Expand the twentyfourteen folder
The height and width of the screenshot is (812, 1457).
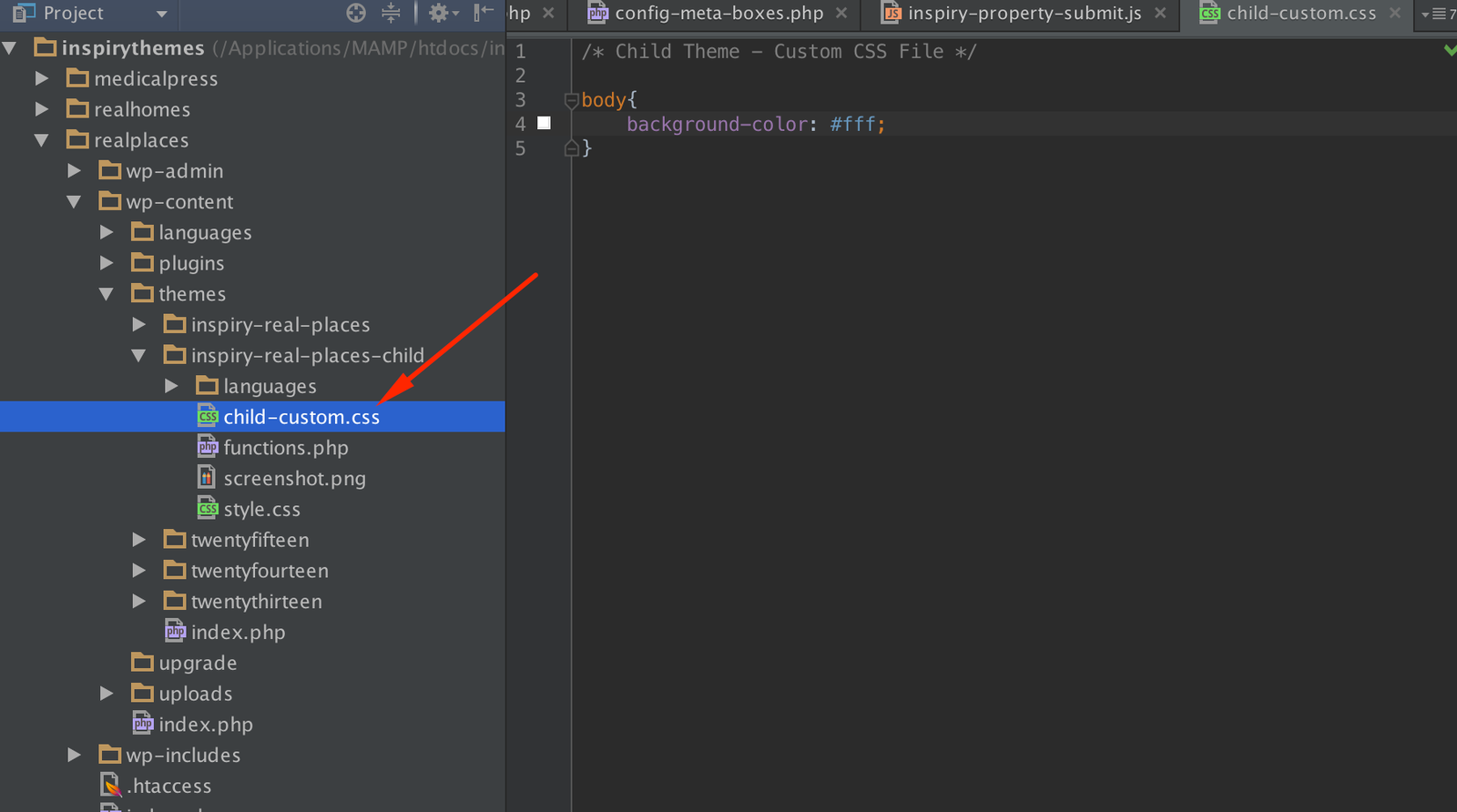click(x=139, y=571)
